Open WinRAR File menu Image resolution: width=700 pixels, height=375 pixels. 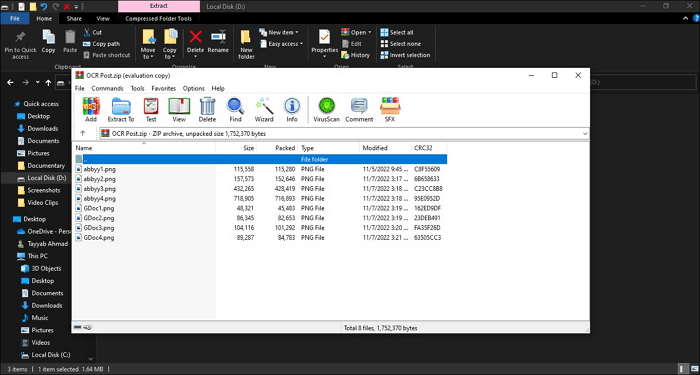click(x=79, y=88)
